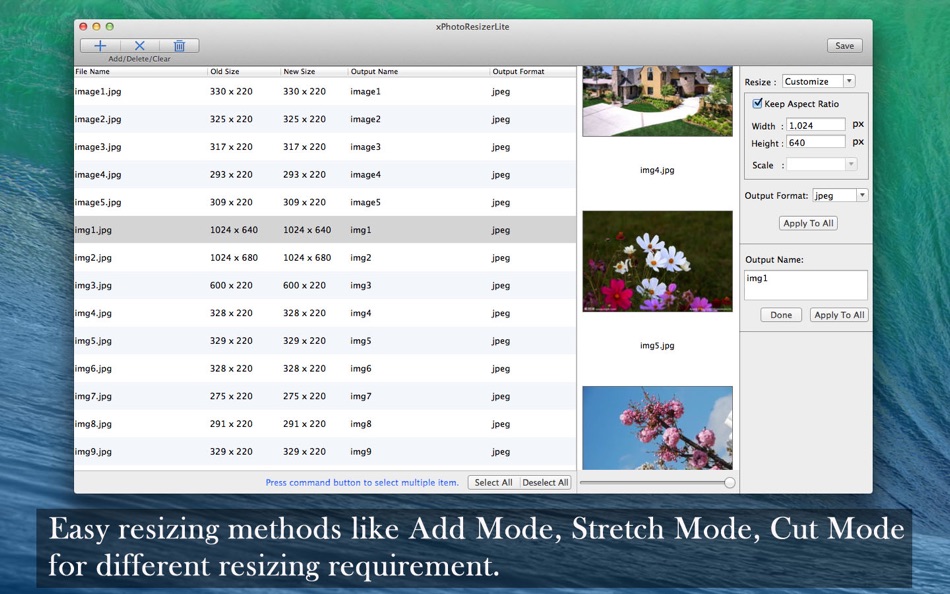The width and height of the screenshot is (950, 594).
Task: Select all items in the list
Action: [x=493, y=482]
